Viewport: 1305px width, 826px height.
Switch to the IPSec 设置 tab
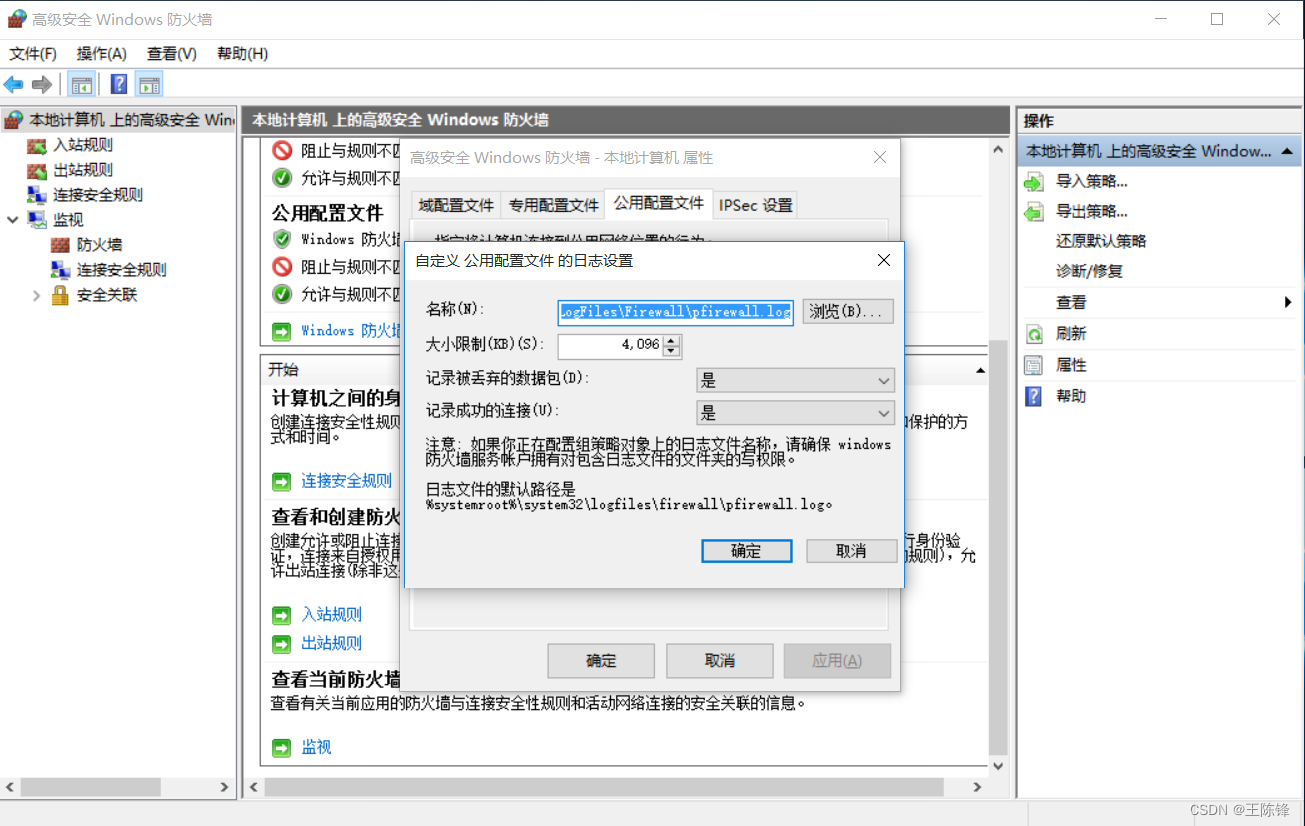pyautogui.click(x=755, y=204)
